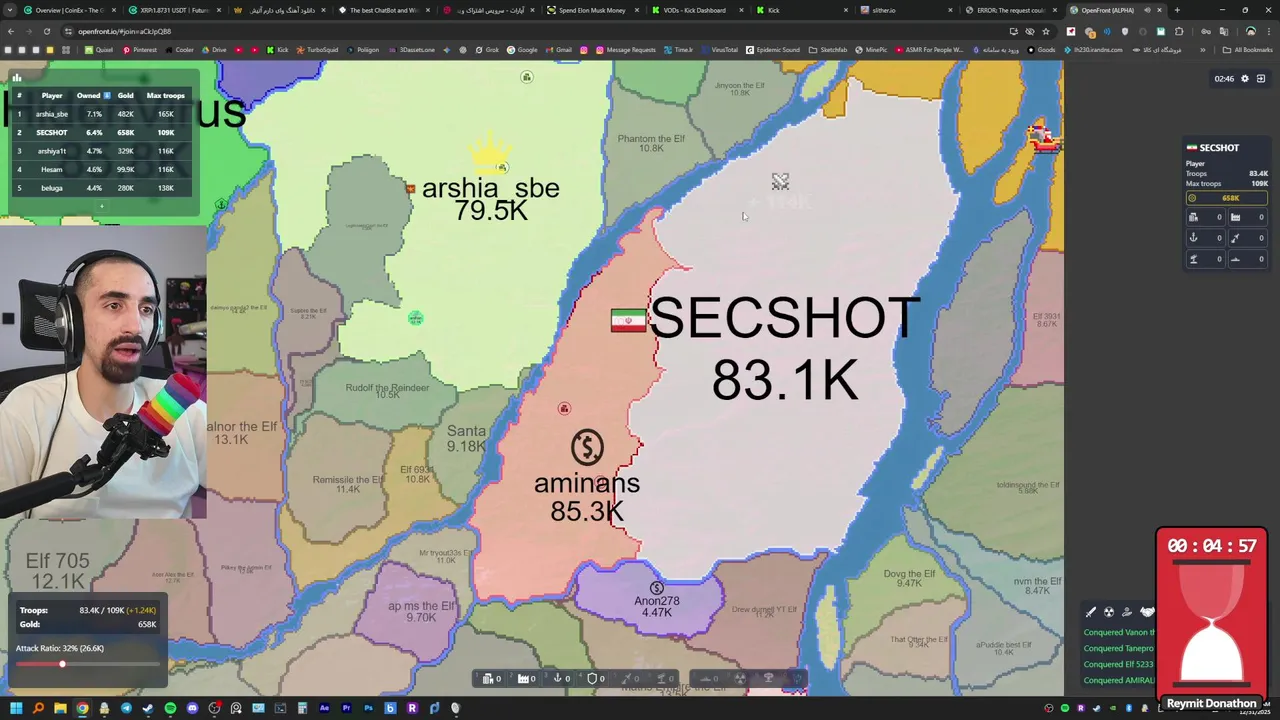
Task: Click warship count in SECSHOT panel
Action: (1249, 259)
